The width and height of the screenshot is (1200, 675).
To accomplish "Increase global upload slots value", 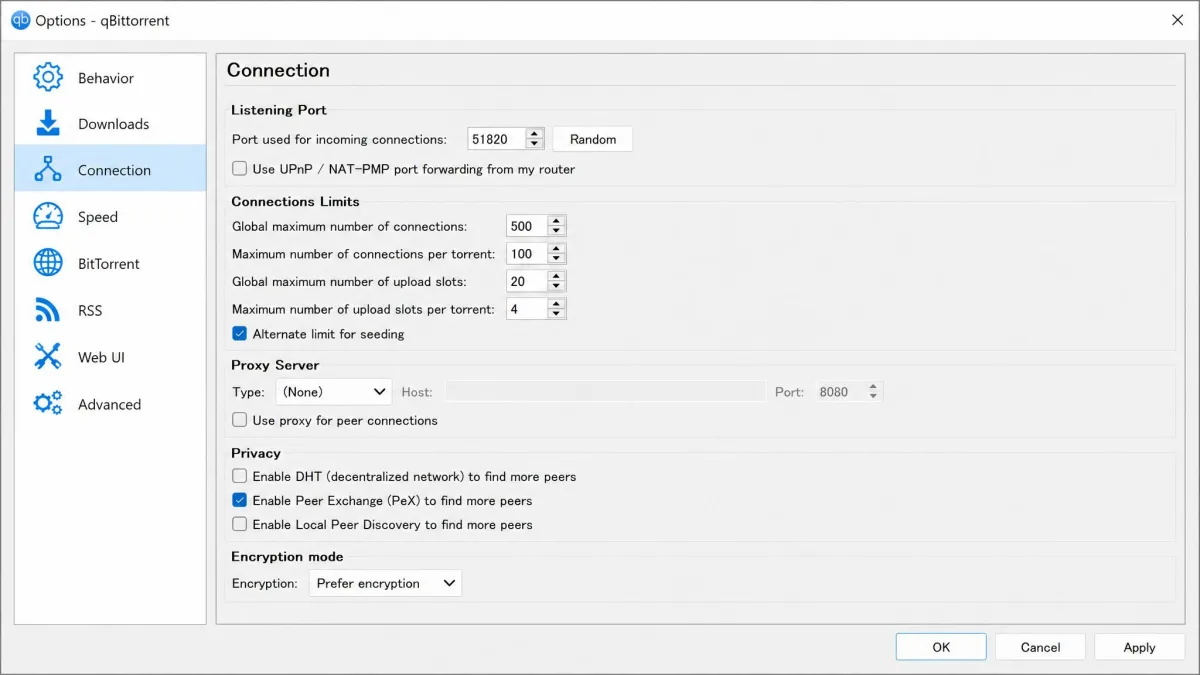I will tap(557, 276).
